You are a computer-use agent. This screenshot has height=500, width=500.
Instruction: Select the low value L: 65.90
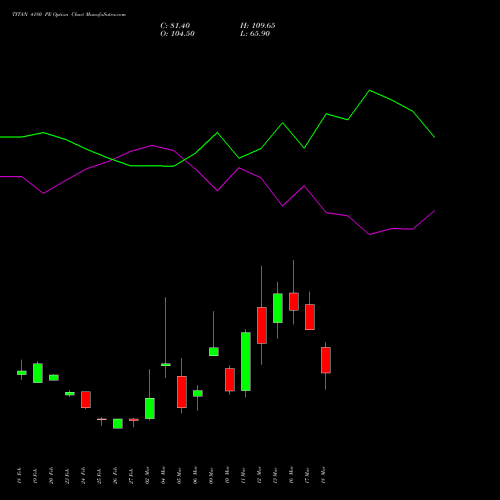[x=255, y=34]
